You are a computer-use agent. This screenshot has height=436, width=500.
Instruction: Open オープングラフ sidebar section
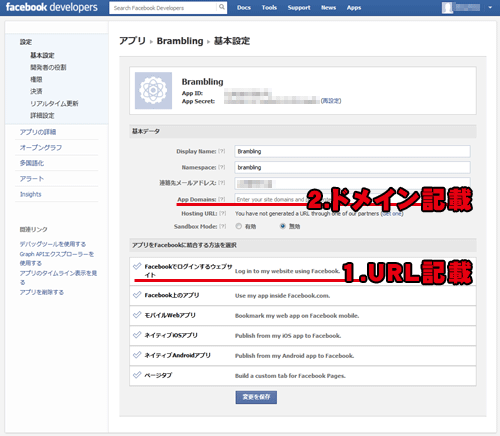(41, 147)
